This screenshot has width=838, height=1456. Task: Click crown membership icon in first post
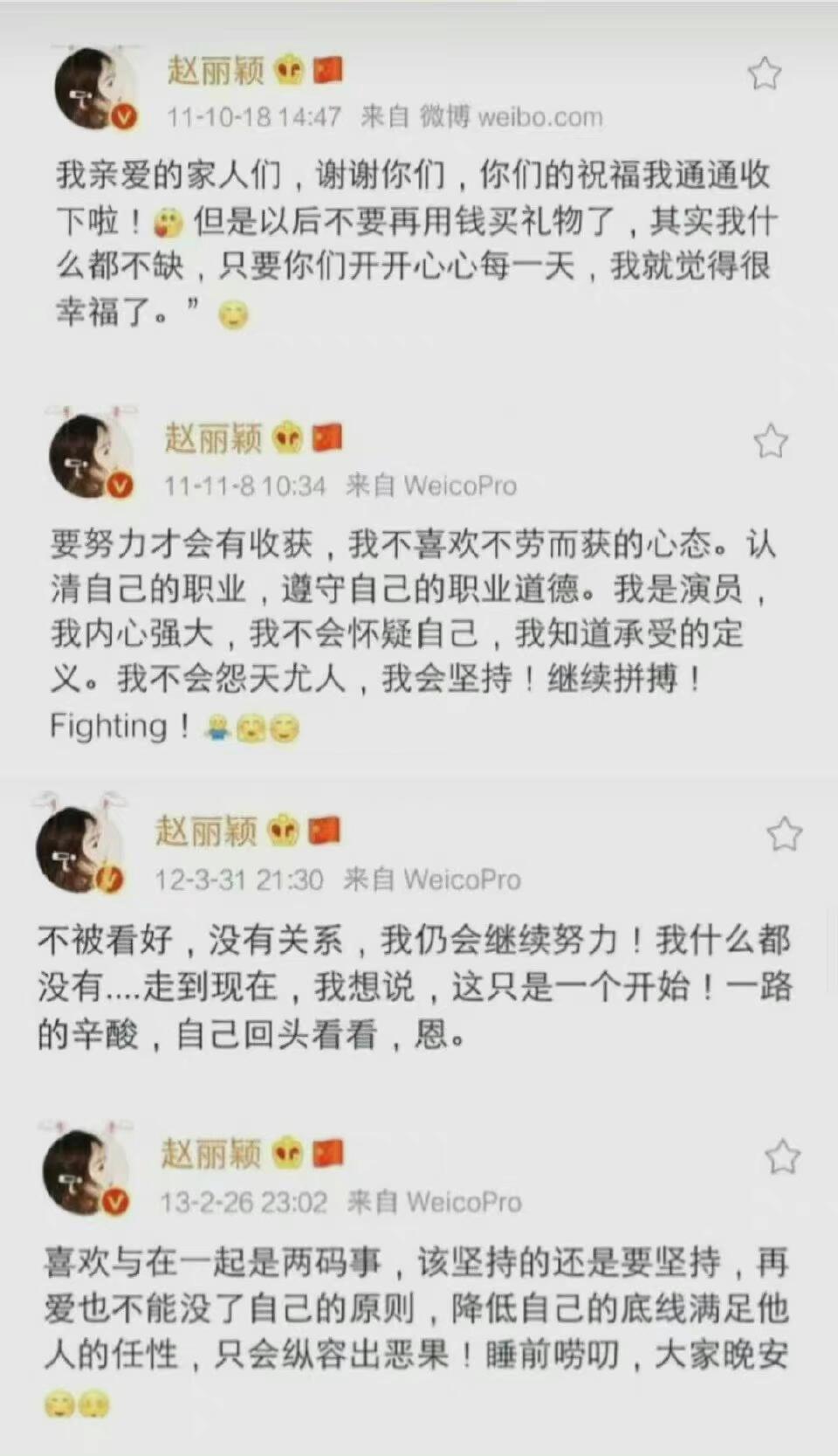point(289,70)
